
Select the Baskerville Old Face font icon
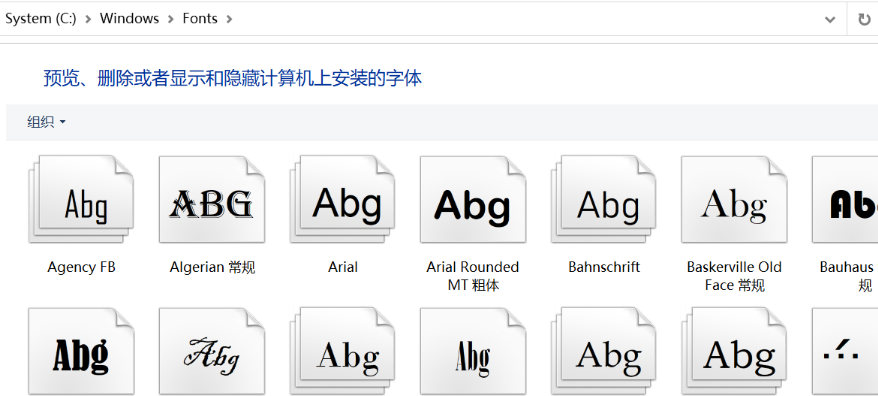[x=734, y=199]
